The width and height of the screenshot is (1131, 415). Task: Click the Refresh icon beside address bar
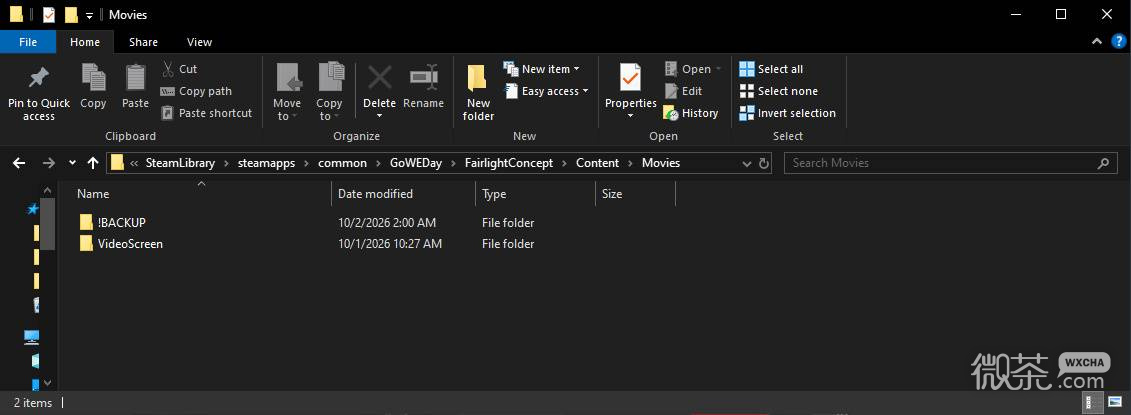(765, 163)
